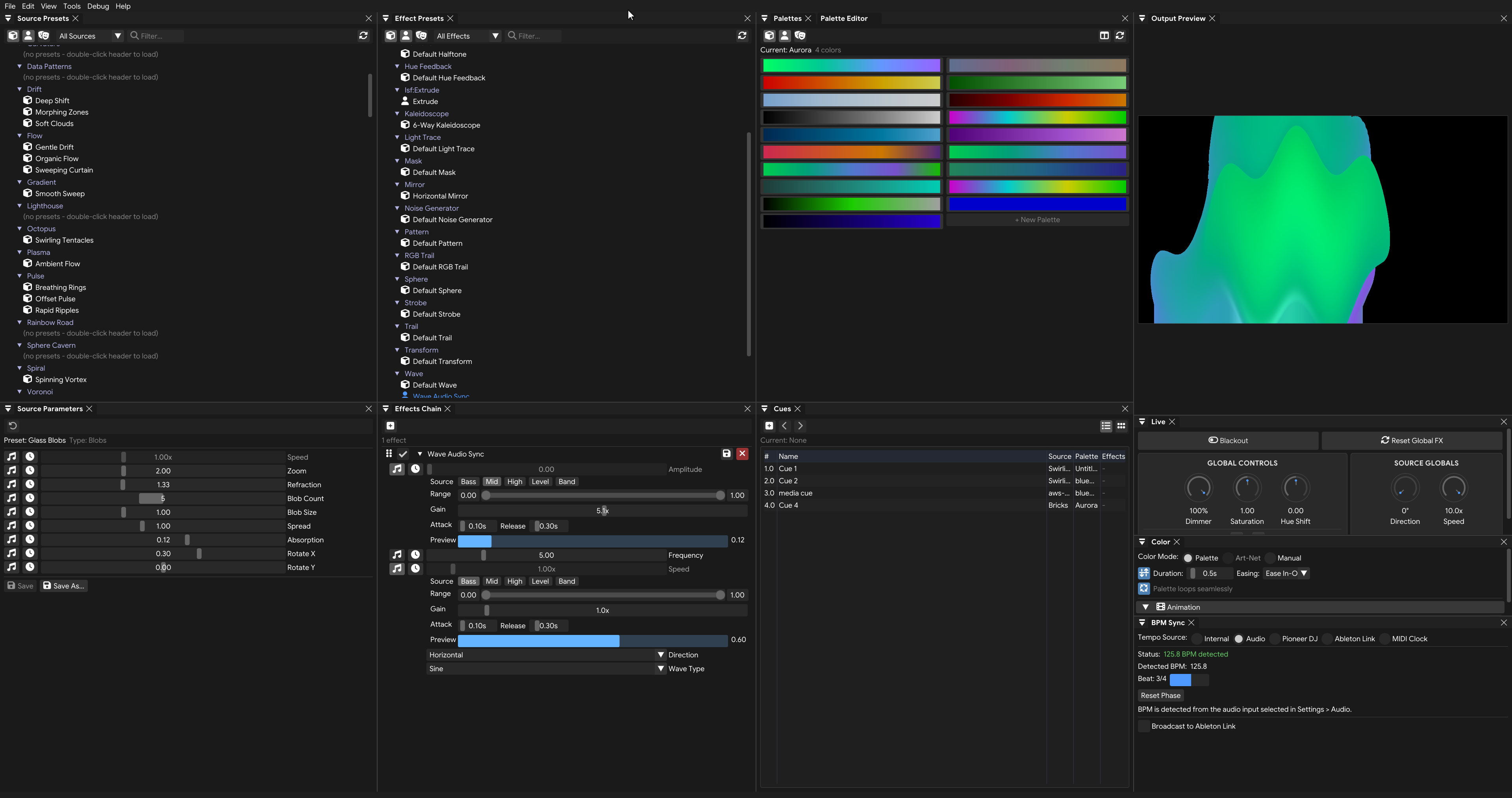Go to the next cue
Viewport: 1512px width, 798px height.
coord(800,426)
